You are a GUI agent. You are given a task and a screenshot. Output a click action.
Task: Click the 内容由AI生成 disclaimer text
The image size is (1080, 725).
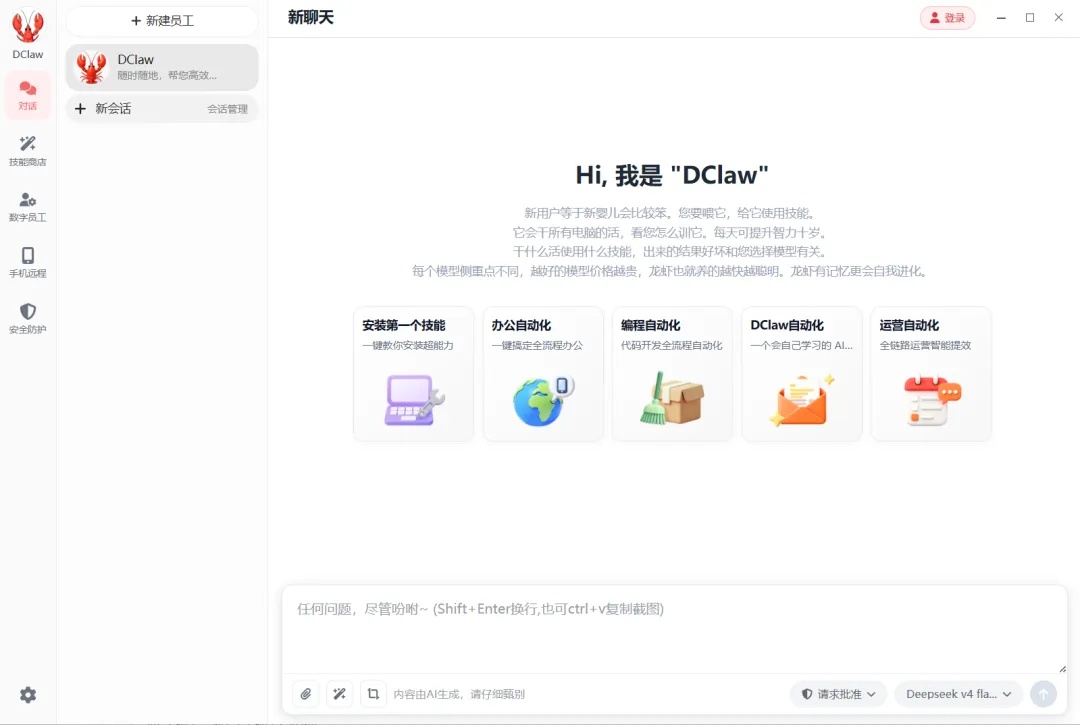tap(459, 694)
